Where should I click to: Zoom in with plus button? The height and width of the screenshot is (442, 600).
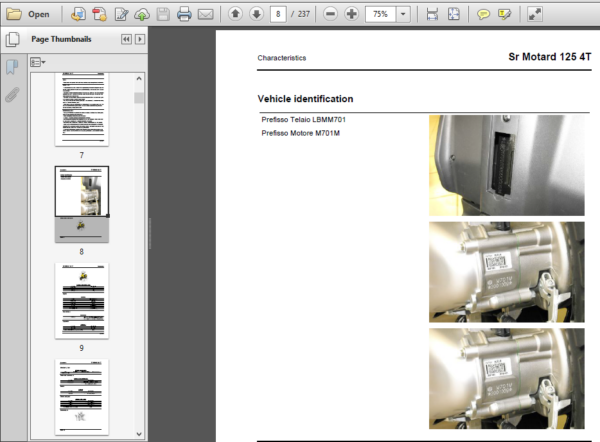click(x=351, y=14)
